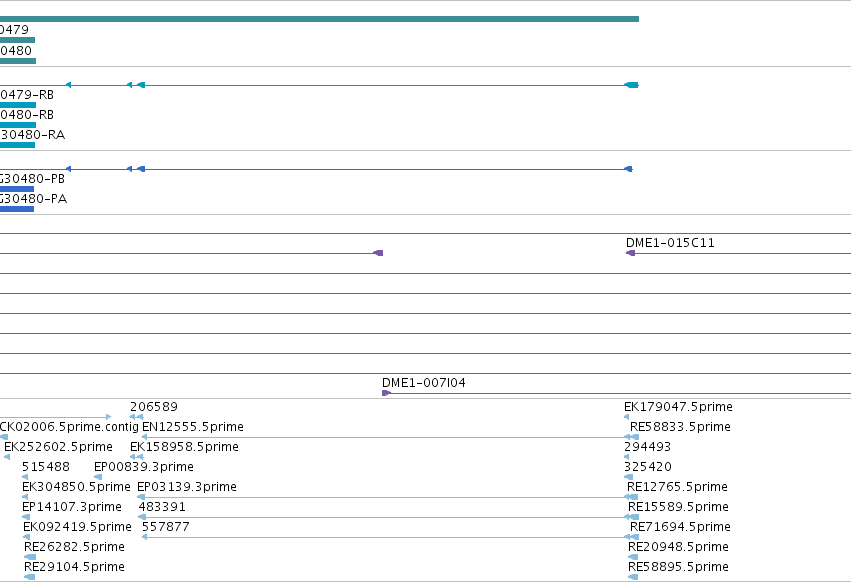Click the RE58833.5prime alignment end block
The height and width of the screenshot is (582, 851).
pos(632,437)
